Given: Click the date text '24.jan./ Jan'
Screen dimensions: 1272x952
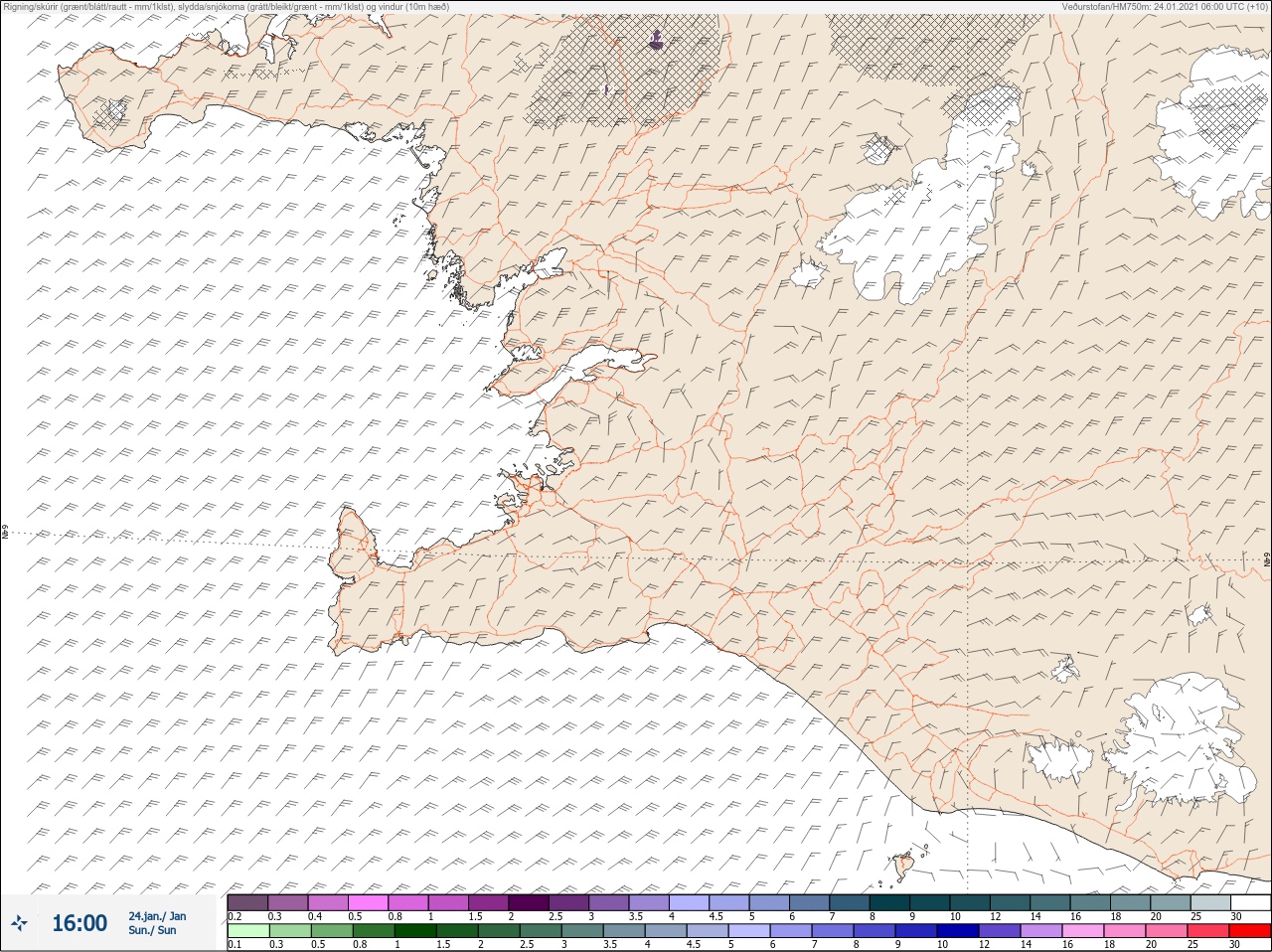Looking at the screenshot, I should coord(157,916).
